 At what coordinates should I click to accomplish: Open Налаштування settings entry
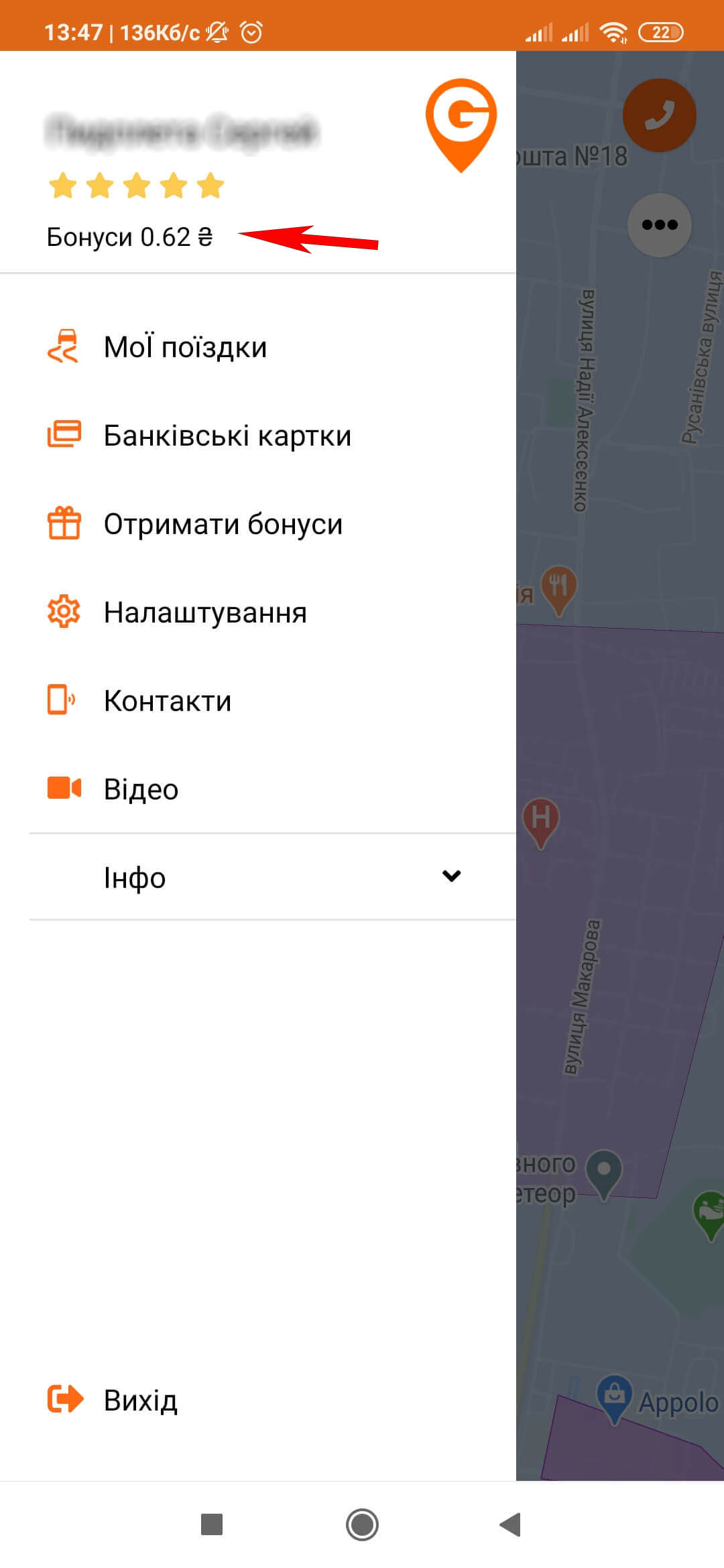(258, 612)
